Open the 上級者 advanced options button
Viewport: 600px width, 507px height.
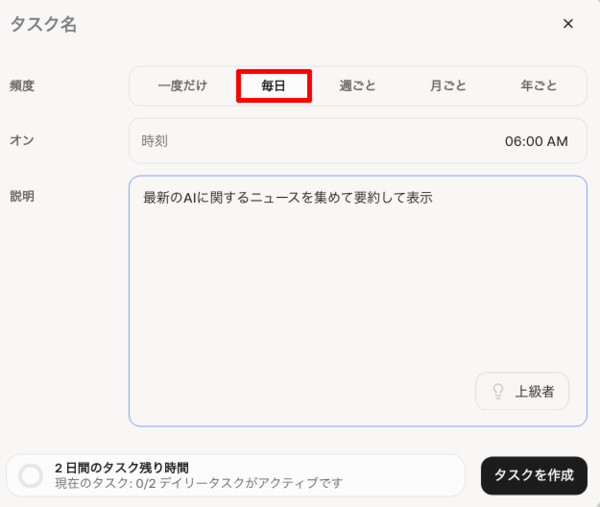(522, 391)
